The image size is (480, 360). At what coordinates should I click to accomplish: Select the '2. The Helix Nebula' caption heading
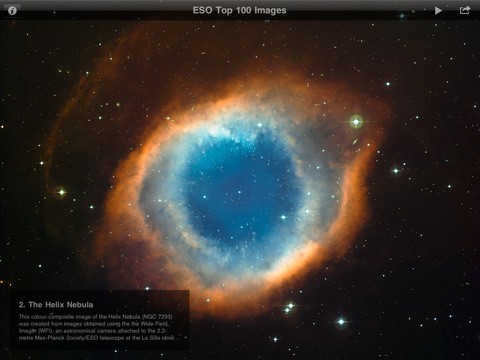pos(56,304)
